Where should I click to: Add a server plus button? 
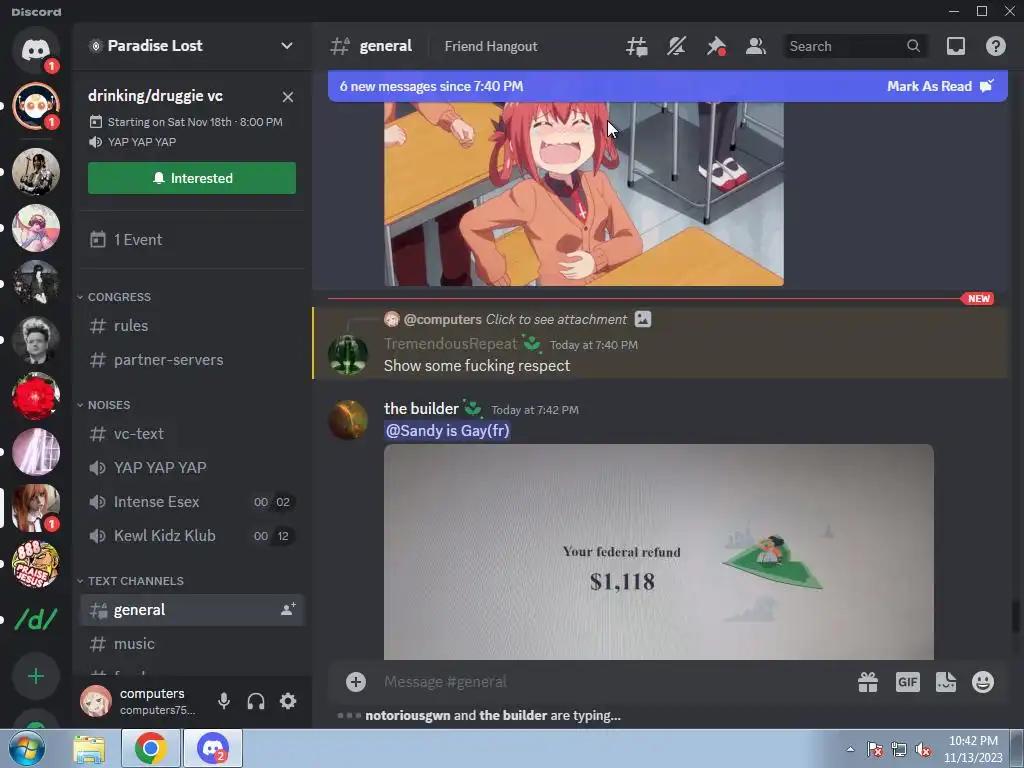[36, 676]
